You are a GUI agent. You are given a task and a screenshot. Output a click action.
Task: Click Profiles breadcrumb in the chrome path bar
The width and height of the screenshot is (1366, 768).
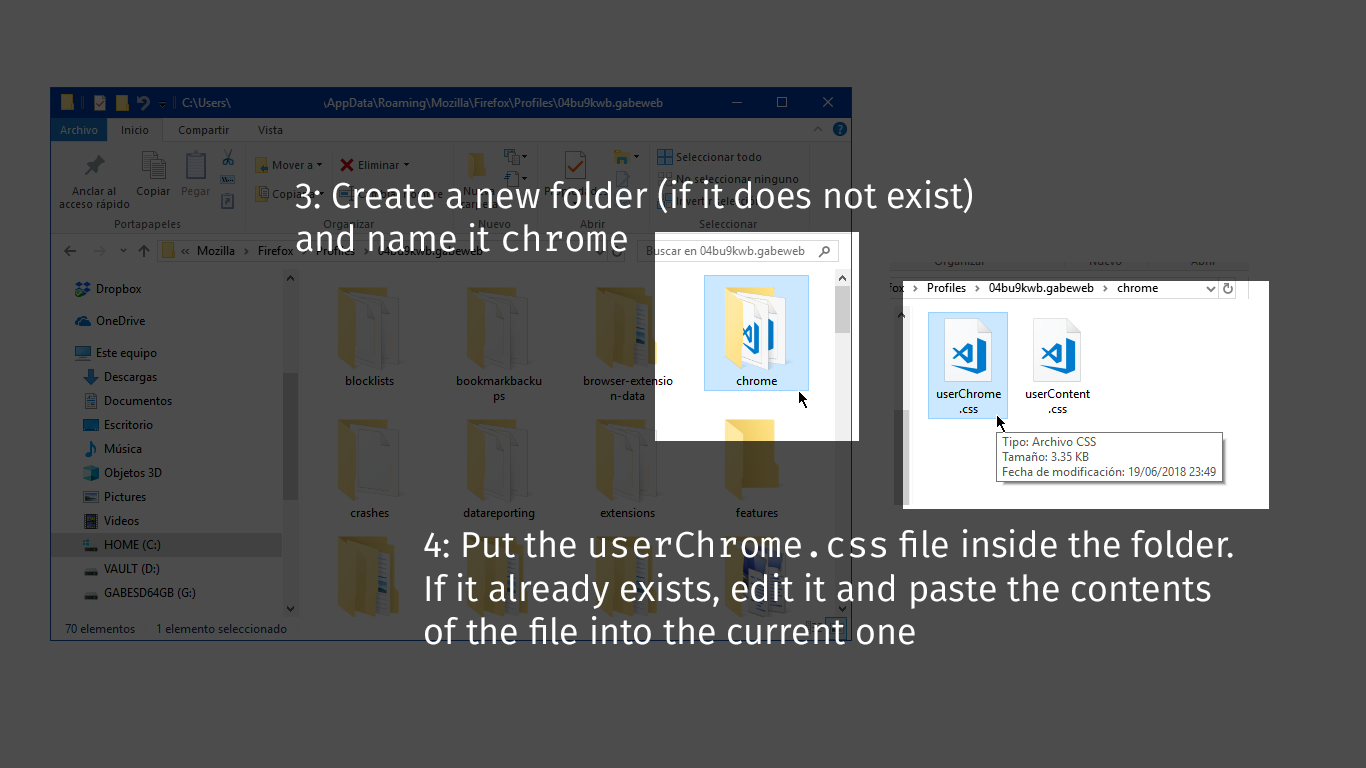(x=946, y=288)
